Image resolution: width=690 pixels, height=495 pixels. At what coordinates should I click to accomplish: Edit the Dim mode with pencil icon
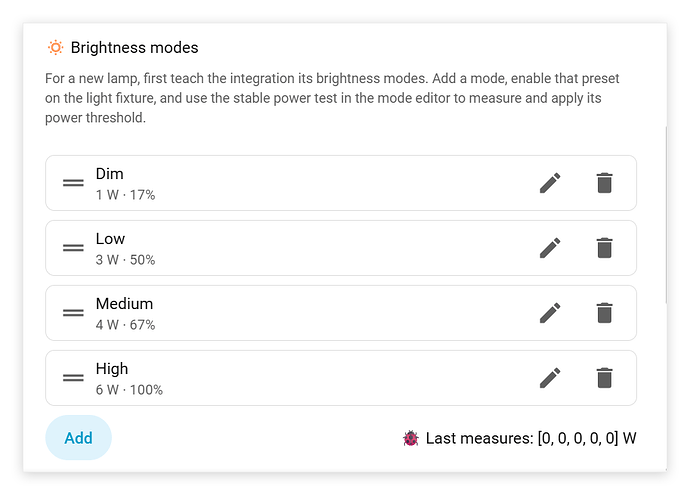(x=550, y=183)
